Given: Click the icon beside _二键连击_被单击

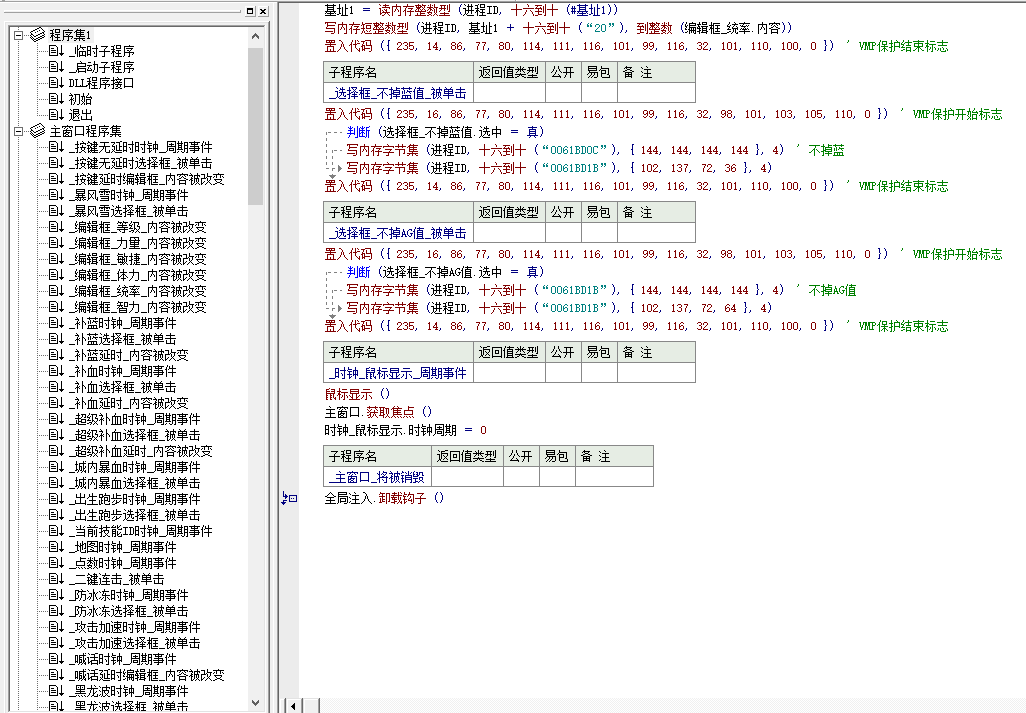Looking at the screenshot, I should click(x=56, y=579).
